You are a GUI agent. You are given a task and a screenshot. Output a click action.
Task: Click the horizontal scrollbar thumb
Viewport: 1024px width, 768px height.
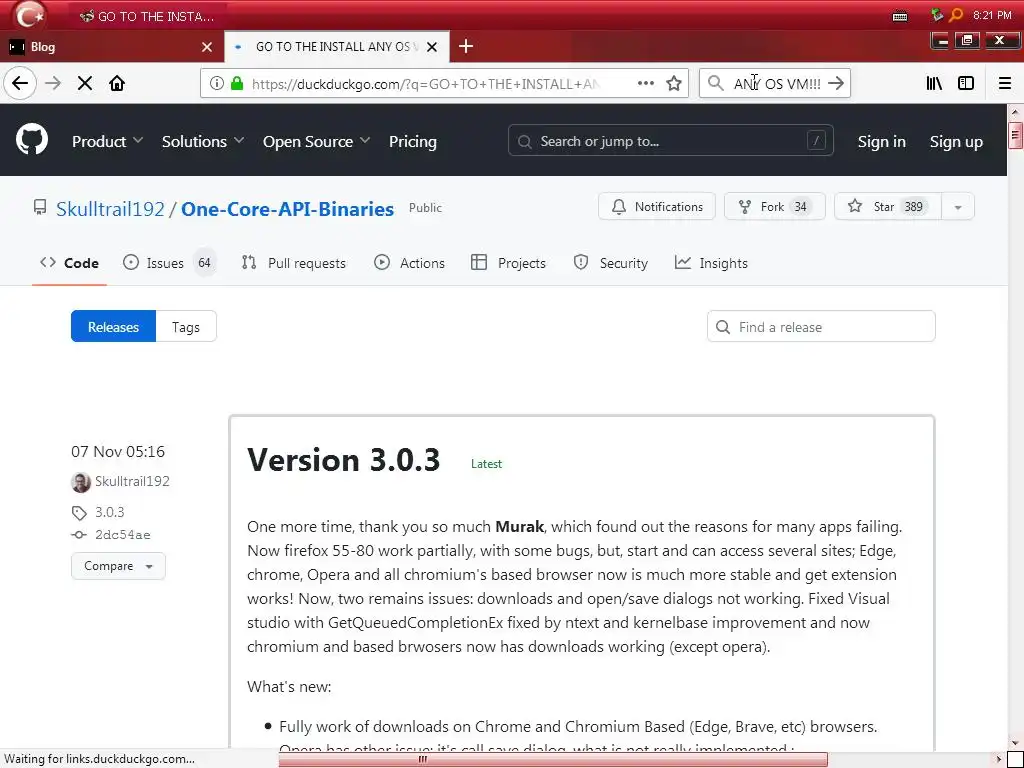pyautogui.click(x=553, y=760)
